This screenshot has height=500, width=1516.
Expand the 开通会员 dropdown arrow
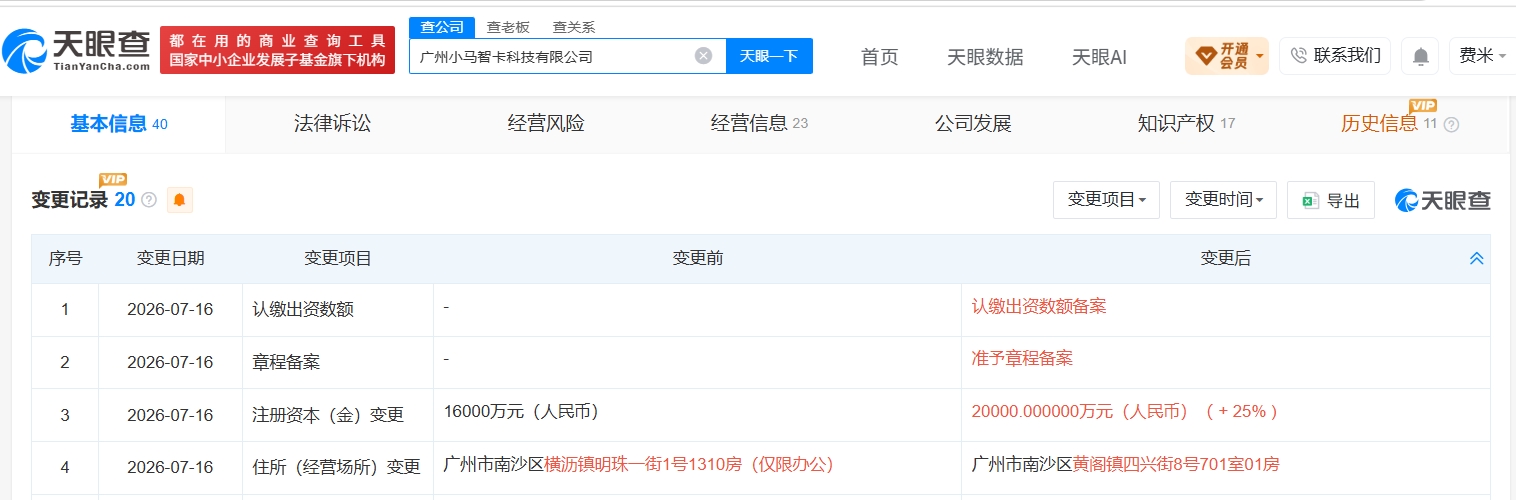1259,56
